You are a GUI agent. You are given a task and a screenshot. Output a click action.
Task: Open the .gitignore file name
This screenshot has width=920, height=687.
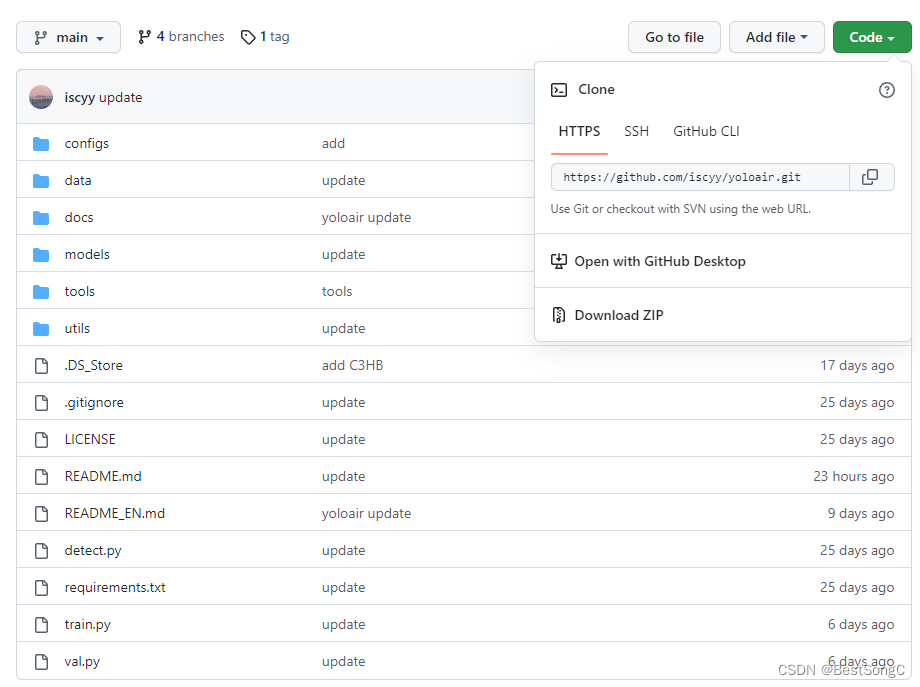[x=94, y=402]
